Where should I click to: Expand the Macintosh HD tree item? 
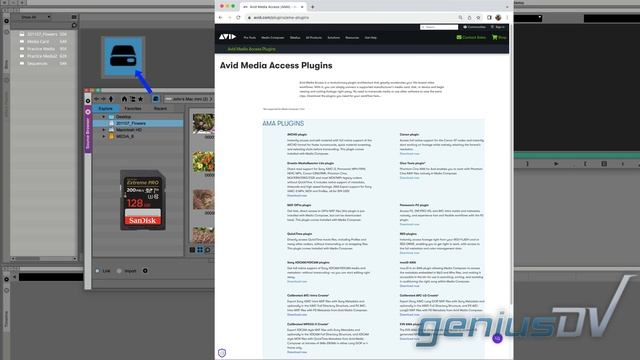(104, 130)
